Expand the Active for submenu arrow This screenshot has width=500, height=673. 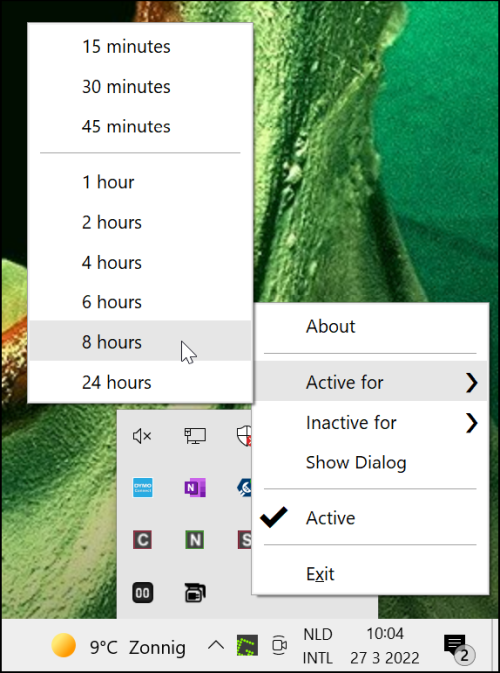tap(472, 382)
